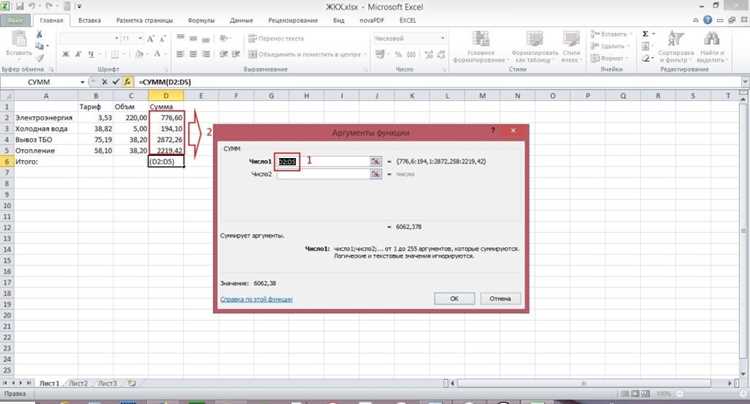Toggle align text right
The image size is (750, 404).
point(206,54)
